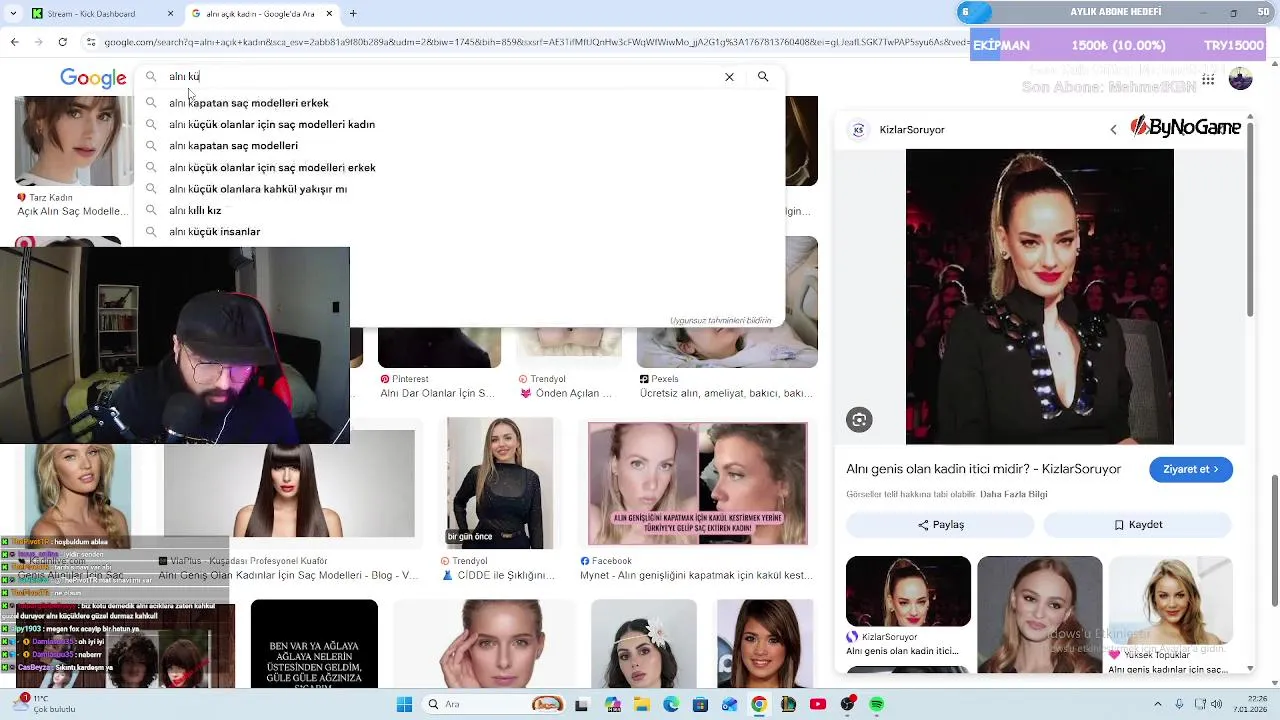Screen dimensions: 1280x720
Task: Open Windows Start menu
Action: (404, 704)
